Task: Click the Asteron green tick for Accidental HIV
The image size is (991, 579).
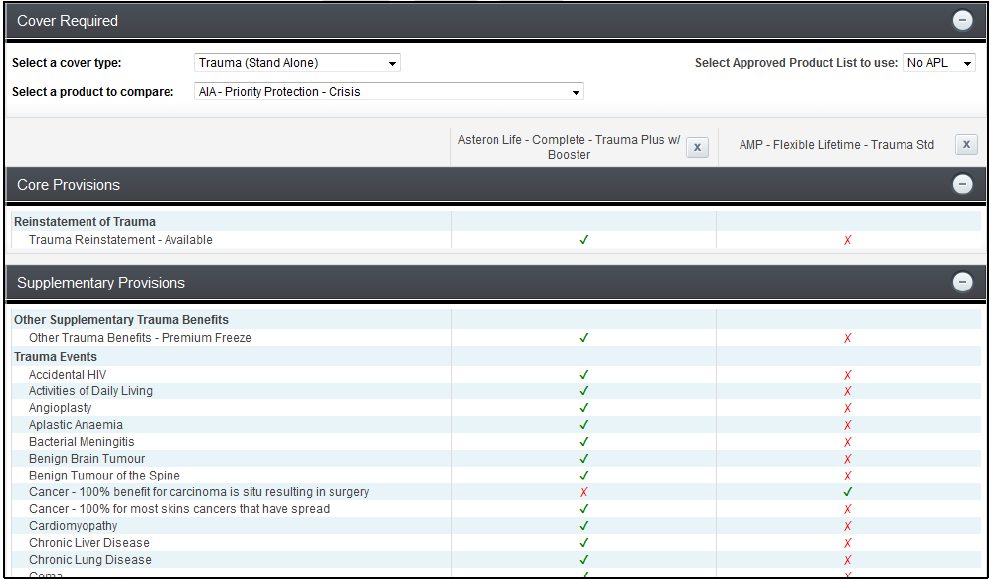Action: pos(584,374)
